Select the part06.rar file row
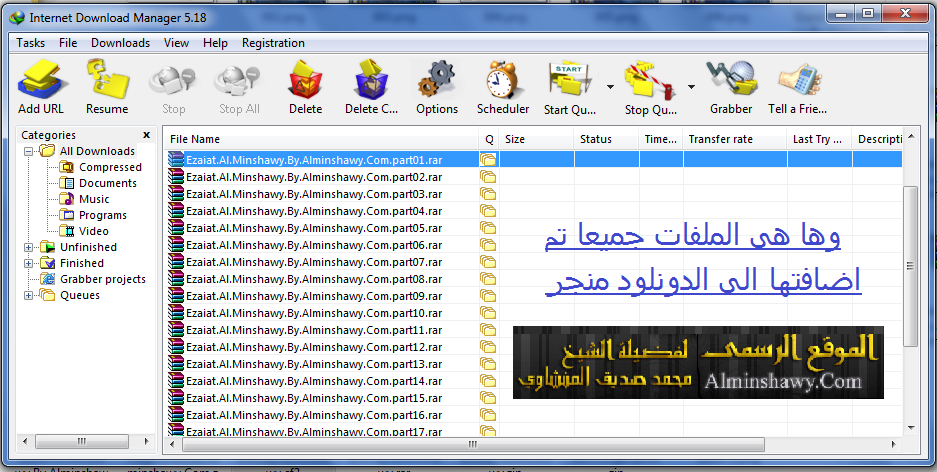 (532, 245)
